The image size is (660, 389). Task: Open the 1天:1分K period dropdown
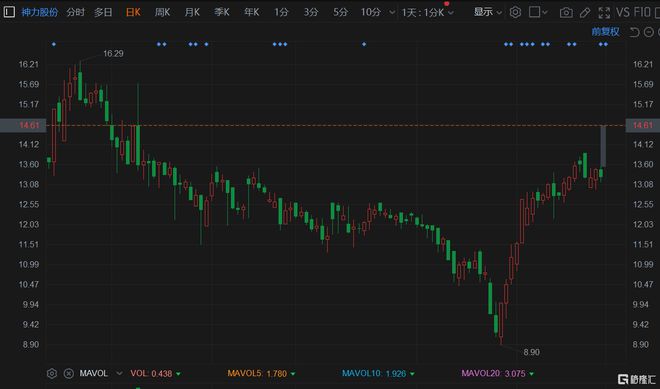point(428,13)
